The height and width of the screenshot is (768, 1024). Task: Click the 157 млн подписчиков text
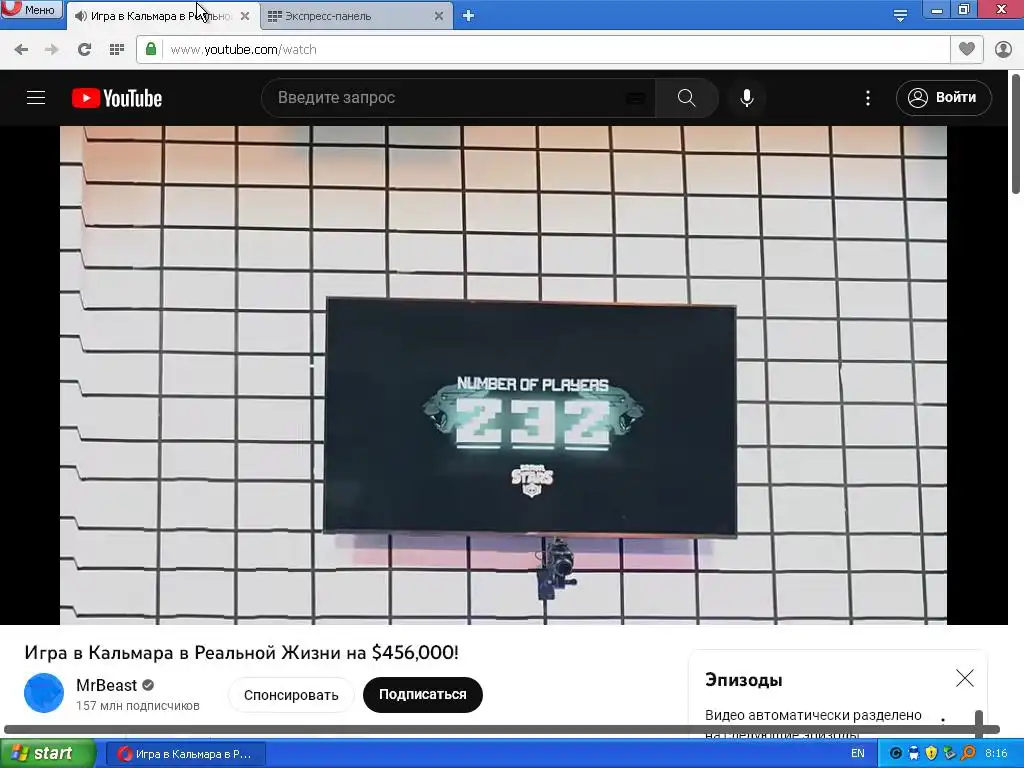click(x=138, y=706)
